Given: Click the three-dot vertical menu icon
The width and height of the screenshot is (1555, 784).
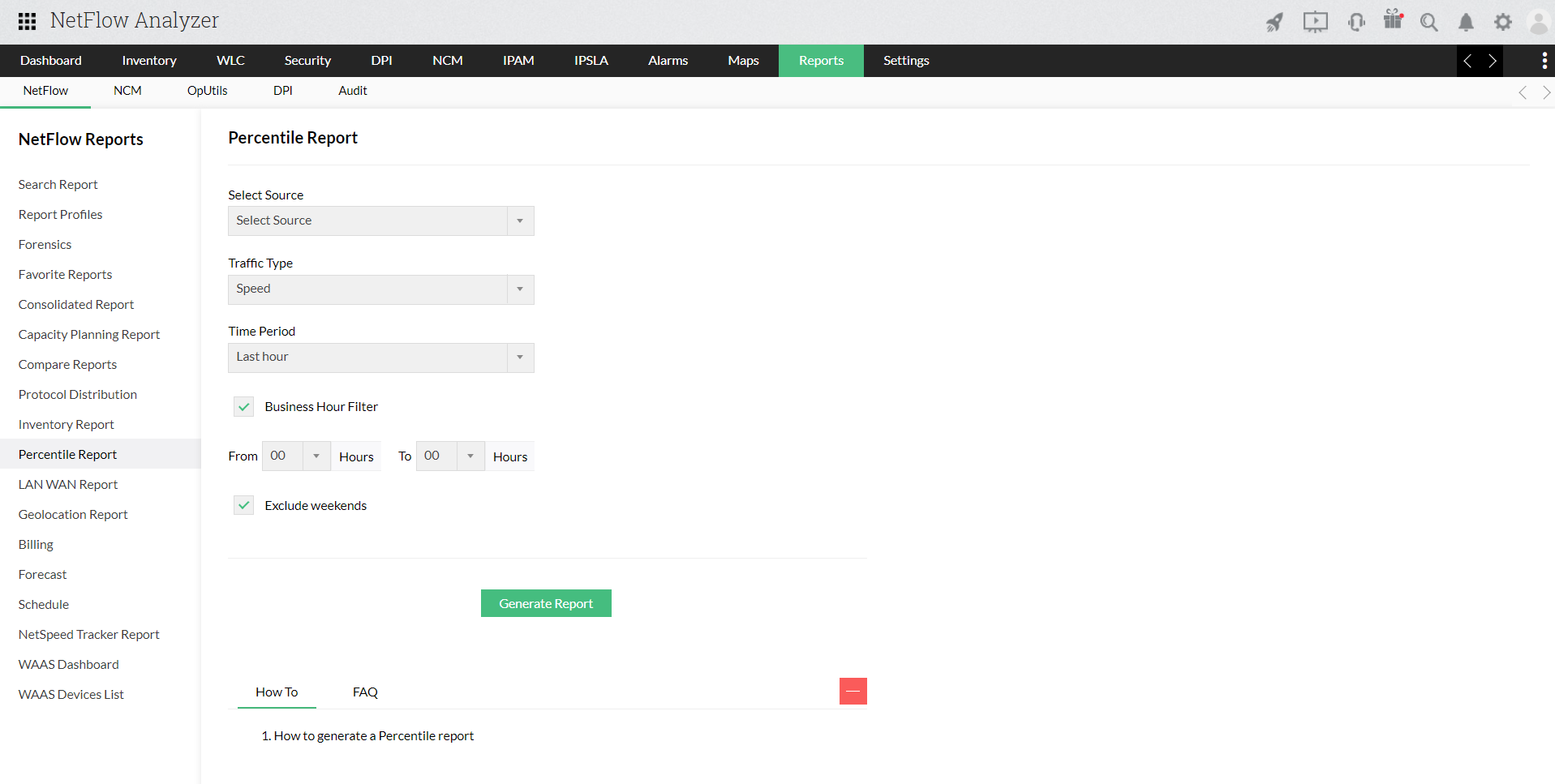Looking at the screenshot, I should (x=1544, y=61).
